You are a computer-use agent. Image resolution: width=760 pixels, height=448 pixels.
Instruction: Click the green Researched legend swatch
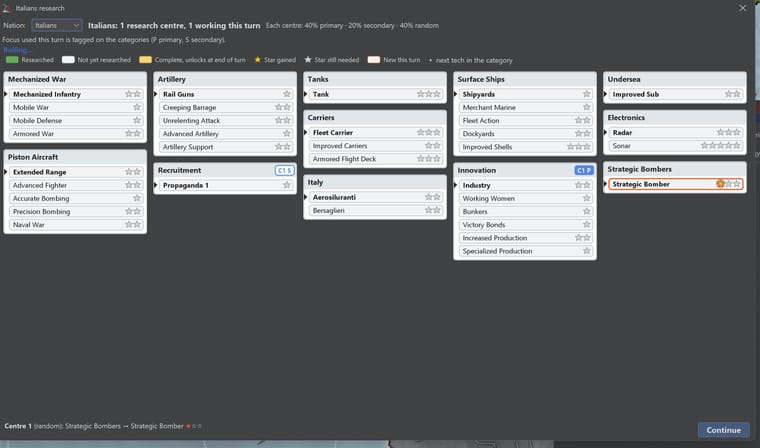coord(12,60)
